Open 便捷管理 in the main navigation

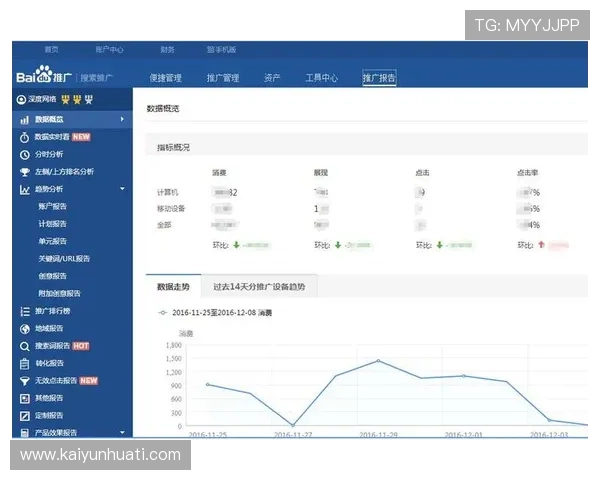166,78
